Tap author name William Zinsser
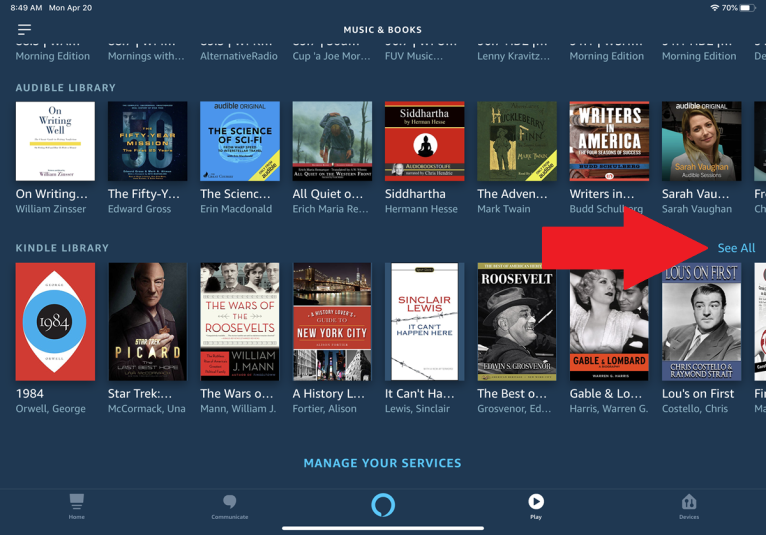 click(51, 209)
